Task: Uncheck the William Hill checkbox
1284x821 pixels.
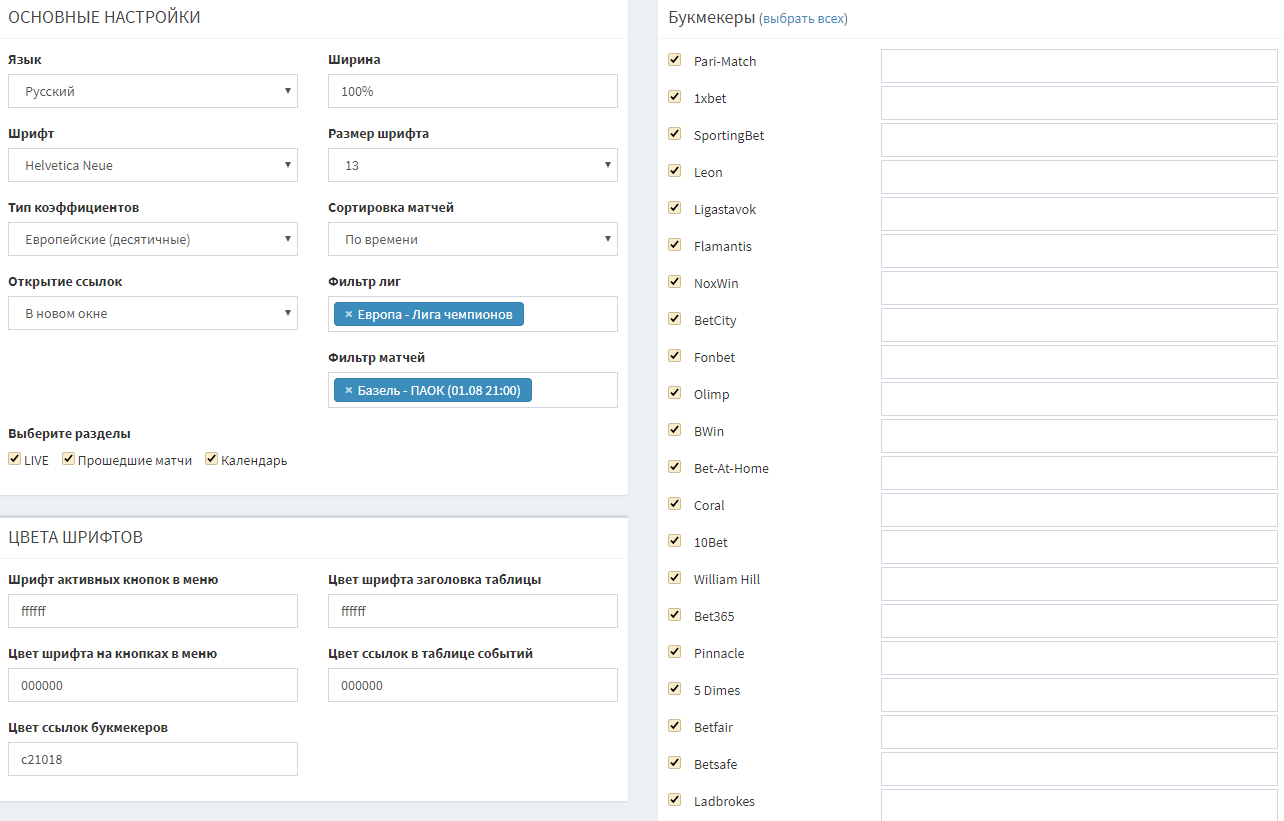Action: coord(674,578)
